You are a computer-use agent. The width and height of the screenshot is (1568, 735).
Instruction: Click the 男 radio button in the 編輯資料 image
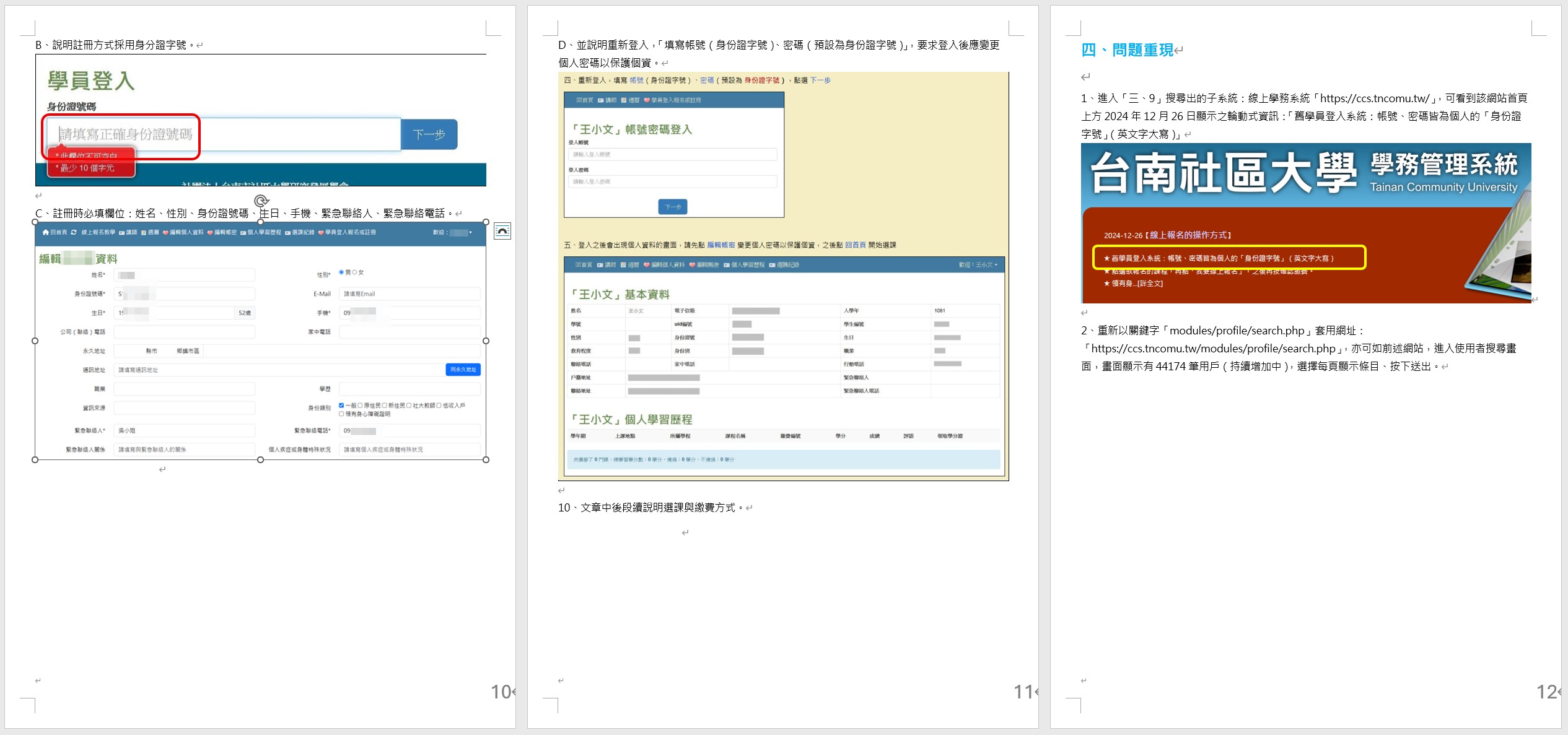click(341, 272)
